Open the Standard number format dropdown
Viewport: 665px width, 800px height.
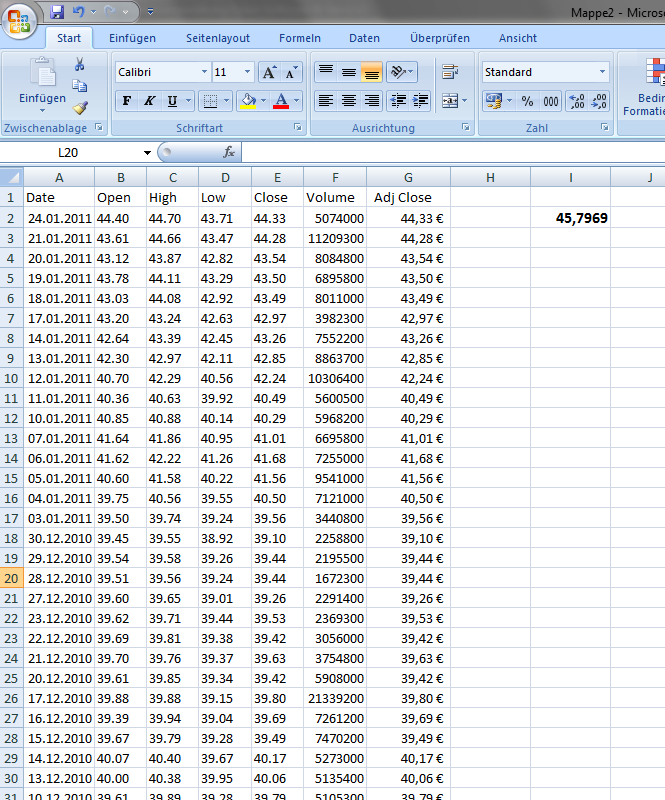click(x=602, y=72)
